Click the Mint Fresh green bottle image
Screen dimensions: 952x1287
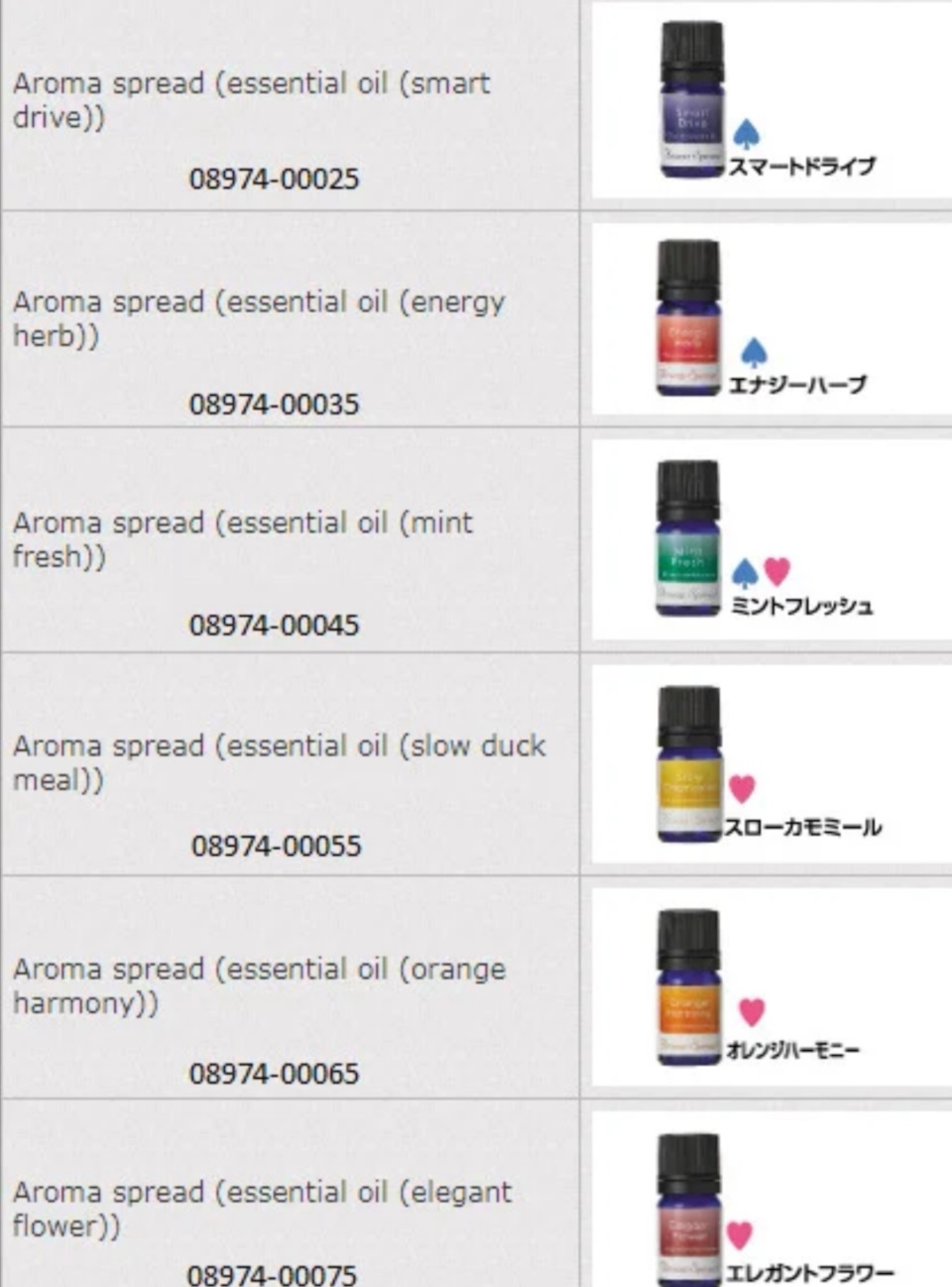pos(687,537)
